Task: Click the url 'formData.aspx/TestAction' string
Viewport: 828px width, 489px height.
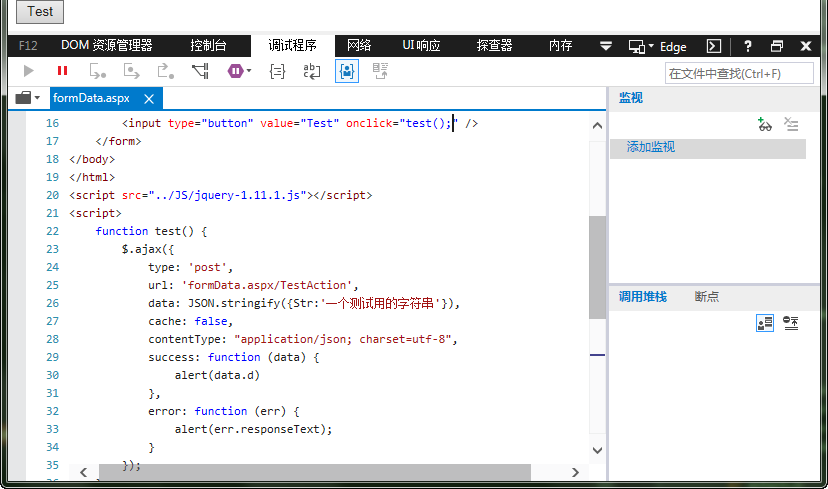Action: point(267,285)
